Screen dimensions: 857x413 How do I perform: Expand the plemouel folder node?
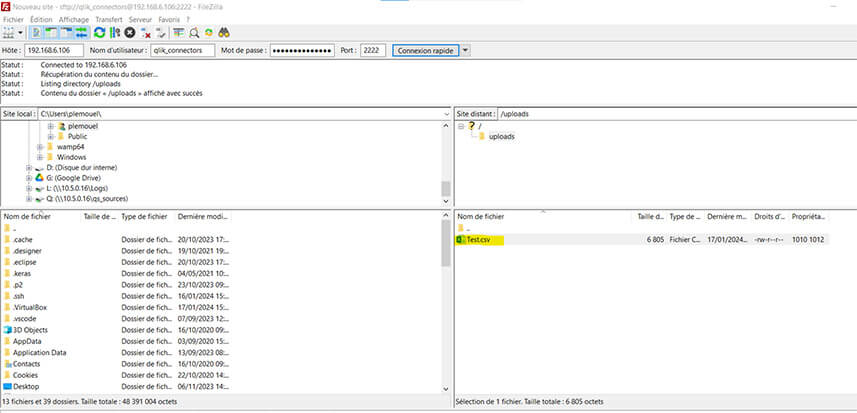pyautogui.click(x=51, y=126)
